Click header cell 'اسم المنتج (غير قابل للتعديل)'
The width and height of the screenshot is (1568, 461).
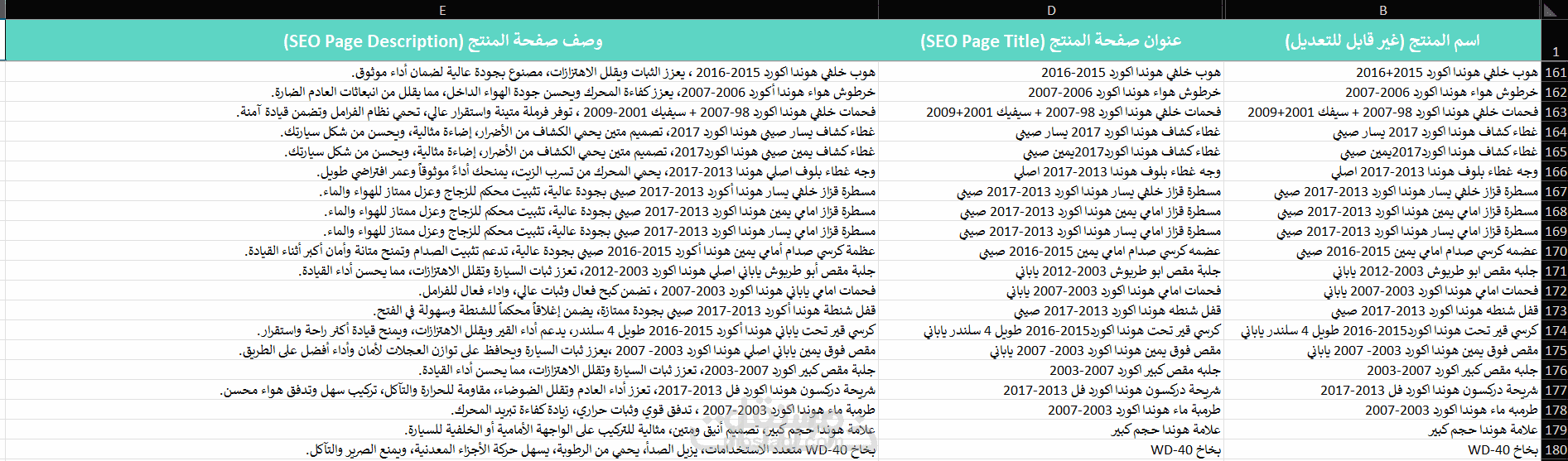coord(1382,41)
